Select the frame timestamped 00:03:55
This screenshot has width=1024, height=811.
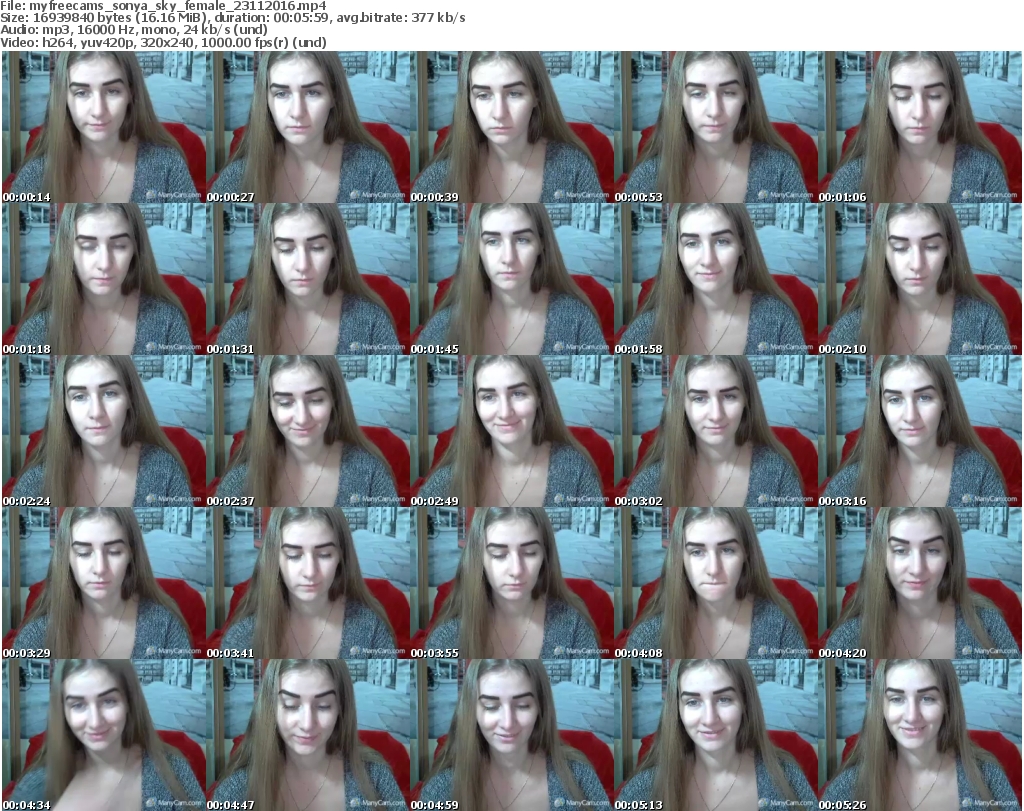(511, 583)
